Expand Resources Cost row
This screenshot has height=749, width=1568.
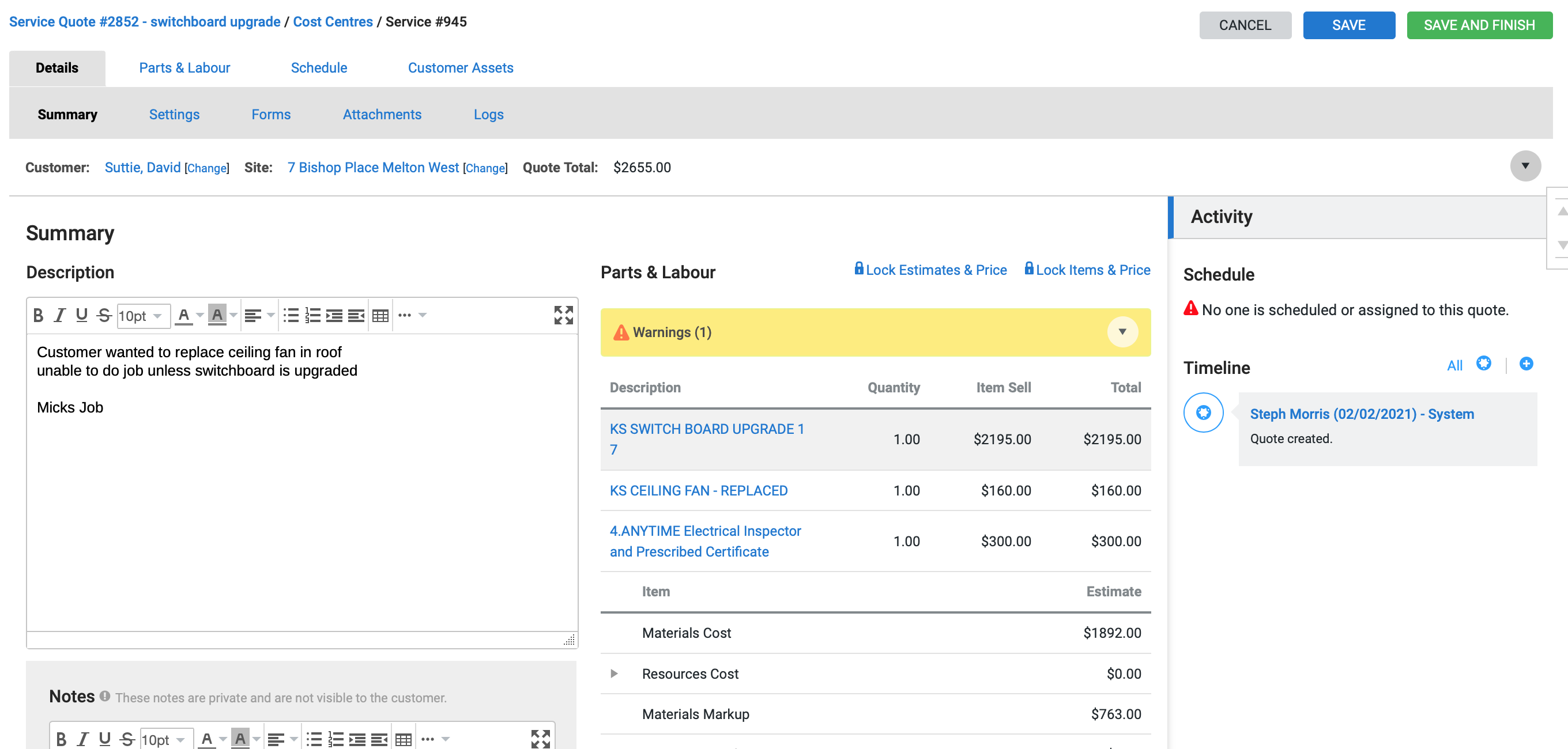[613, 673]
